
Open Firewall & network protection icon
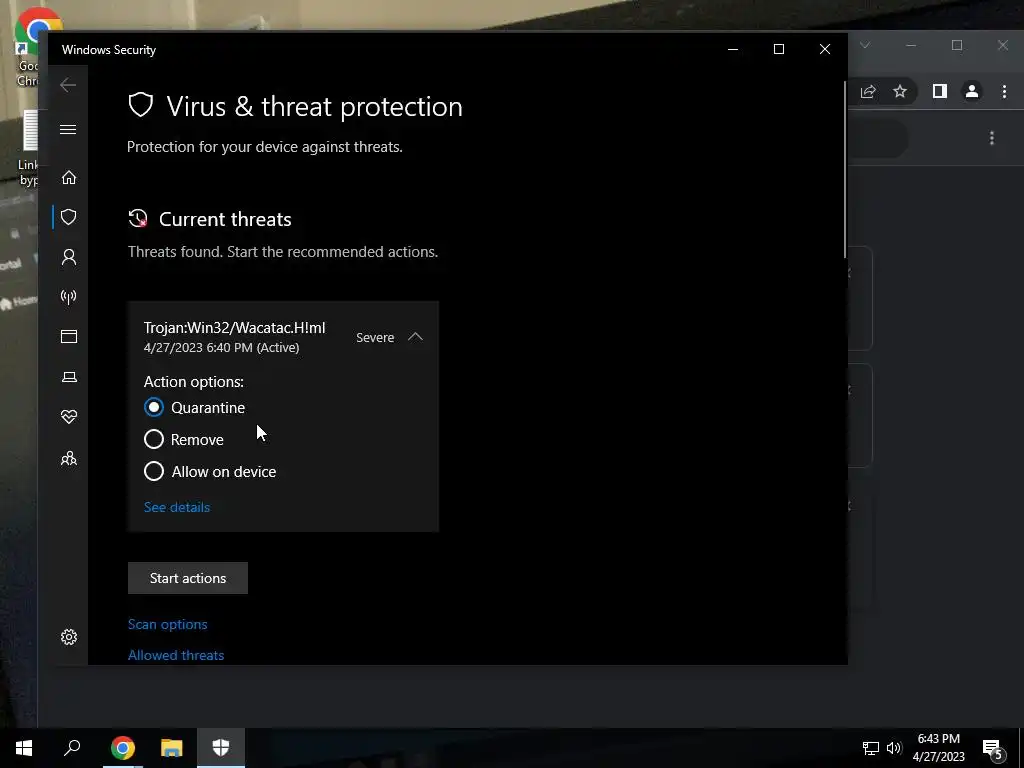click(x=69, y=297)
